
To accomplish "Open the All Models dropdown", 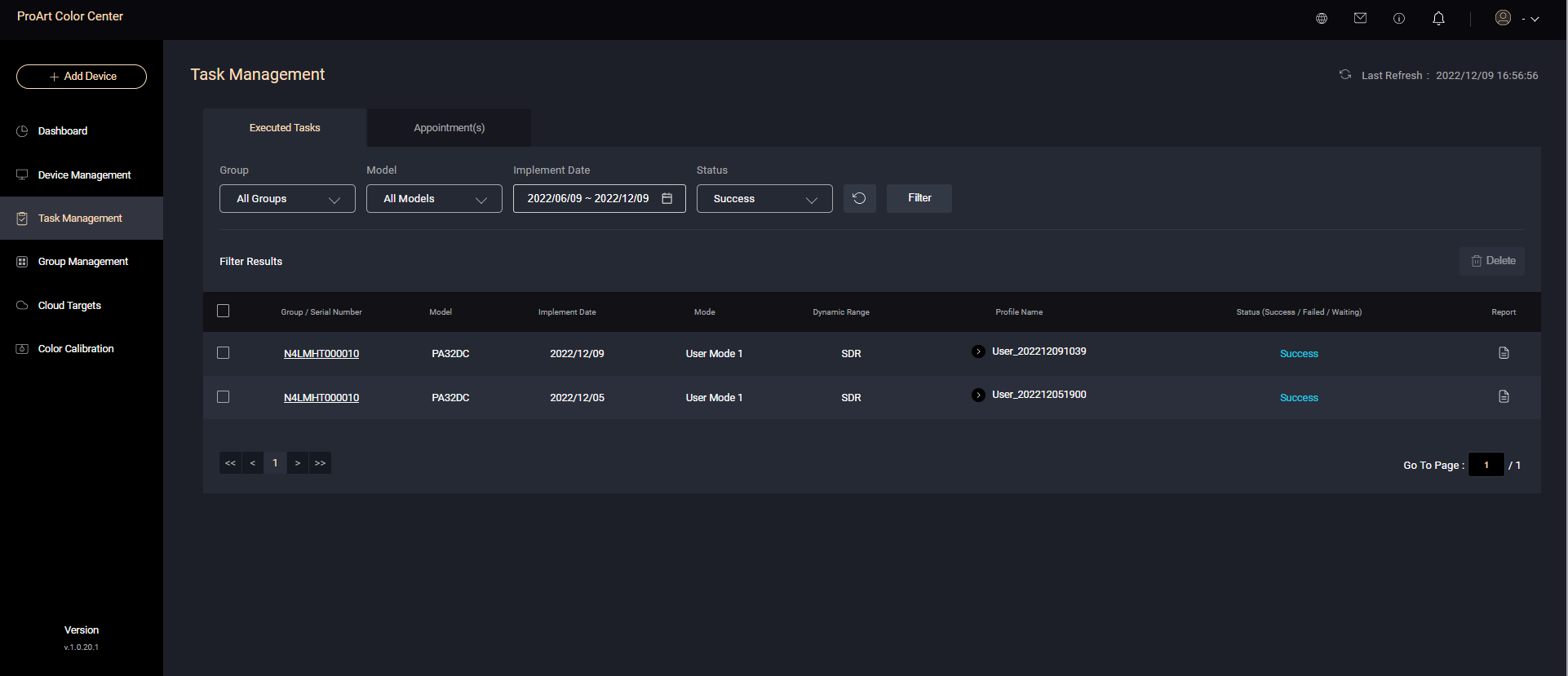I will [x=434, y=199].
